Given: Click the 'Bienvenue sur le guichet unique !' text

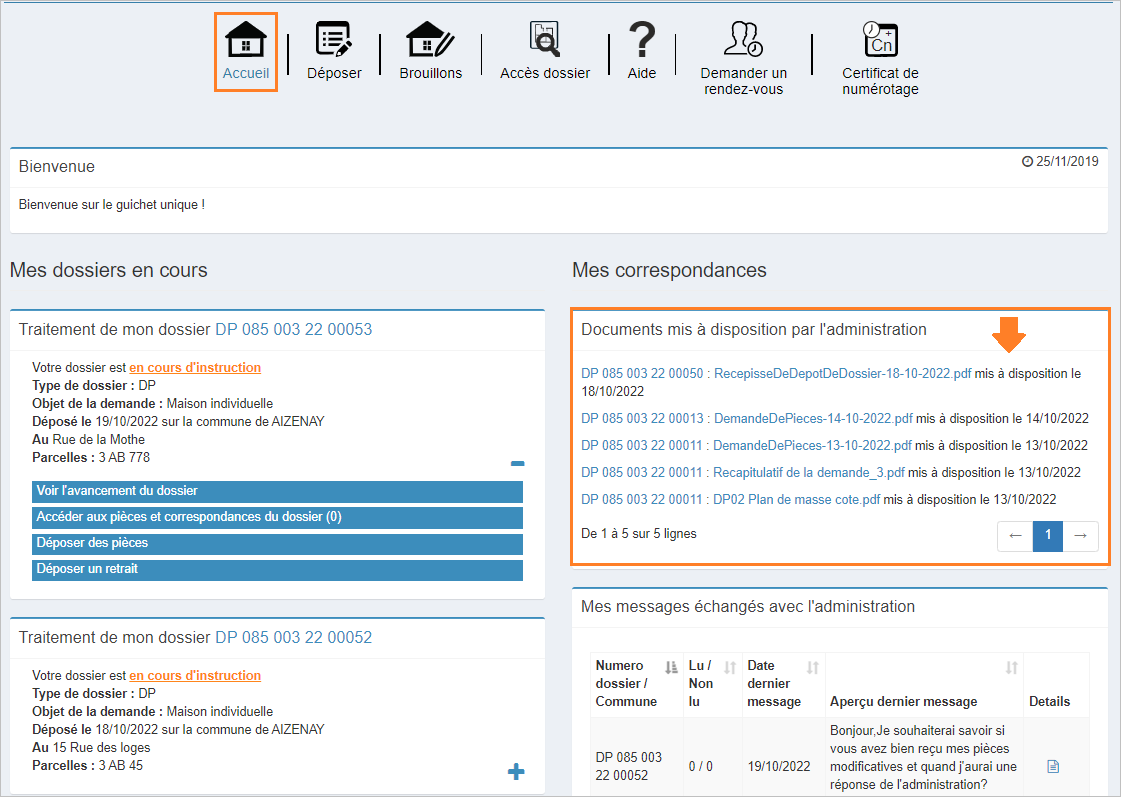Looking at the screenshot, I should click(x=112, y=205).
